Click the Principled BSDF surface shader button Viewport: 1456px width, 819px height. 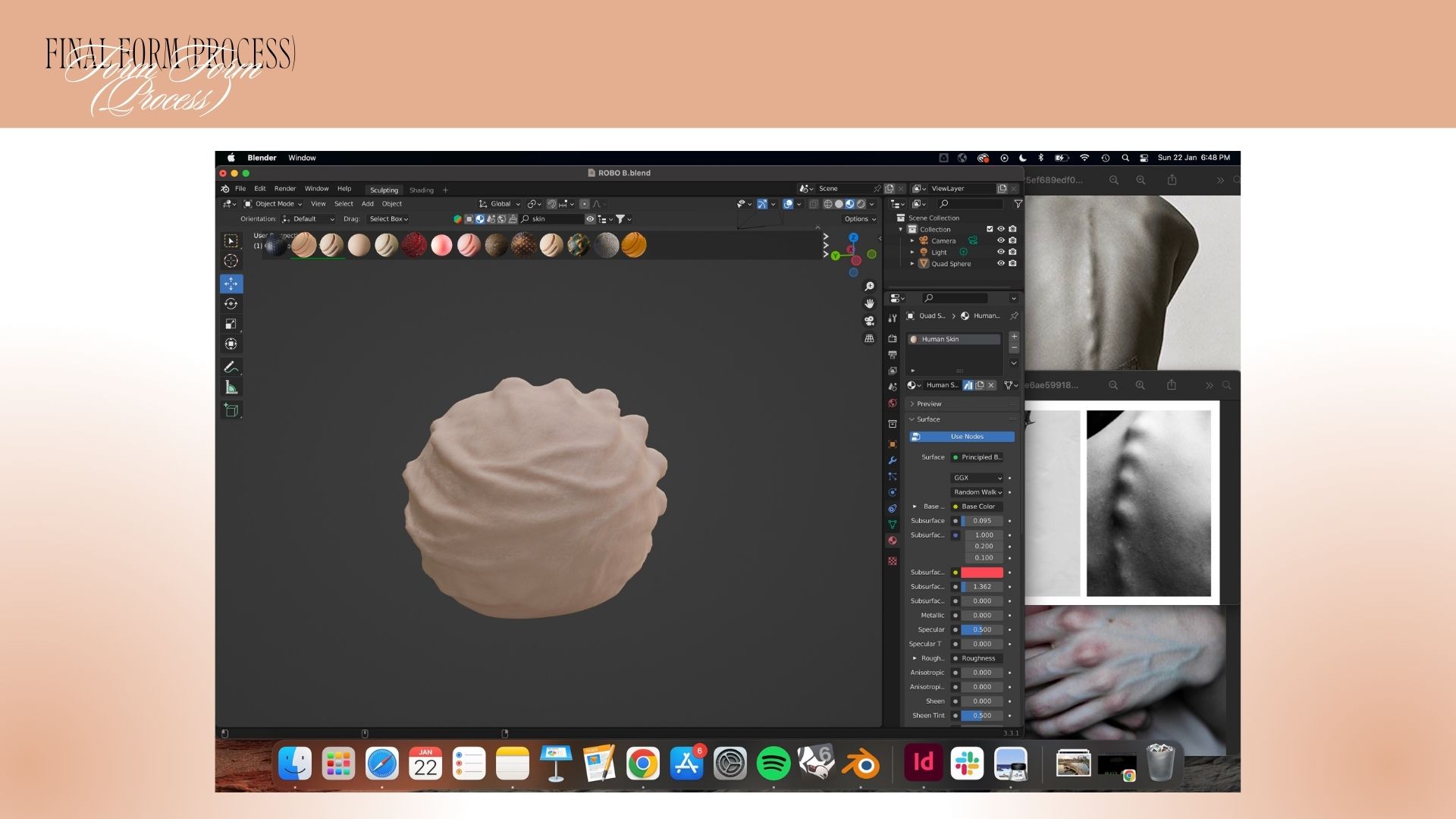(977, 457)
